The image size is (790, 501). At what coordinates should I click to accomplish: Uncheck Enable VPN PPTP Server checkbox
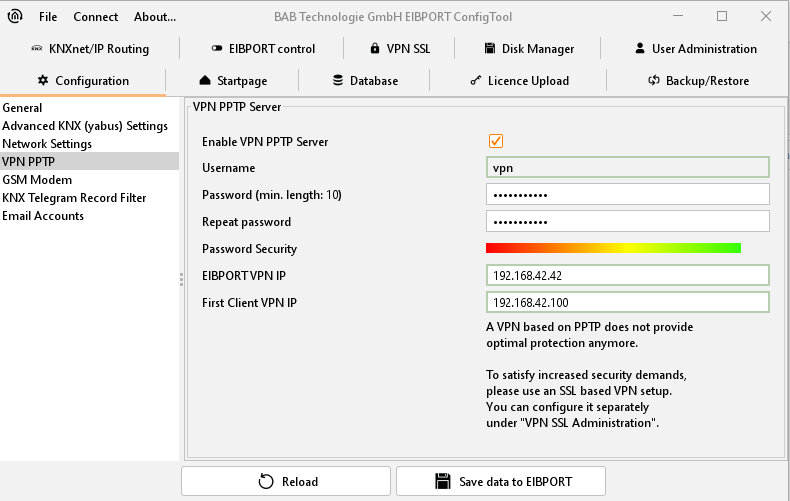pyautogui.click(x=496, y=141)
